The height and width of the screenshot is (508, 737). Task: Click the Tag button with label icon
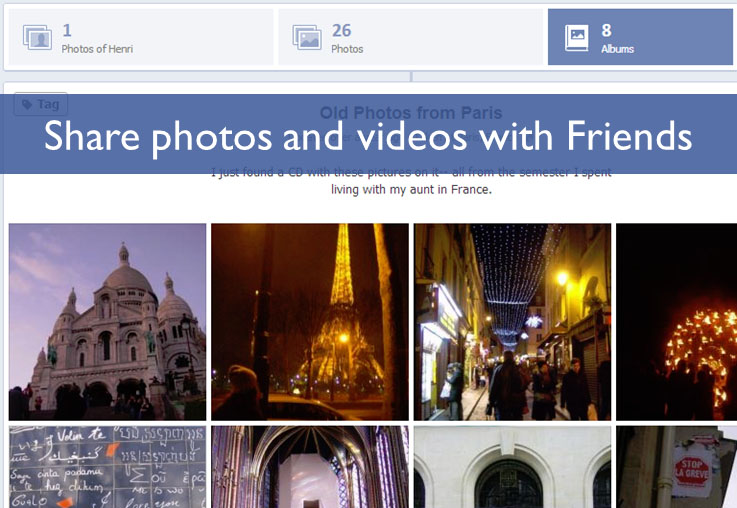pos(40,104)
